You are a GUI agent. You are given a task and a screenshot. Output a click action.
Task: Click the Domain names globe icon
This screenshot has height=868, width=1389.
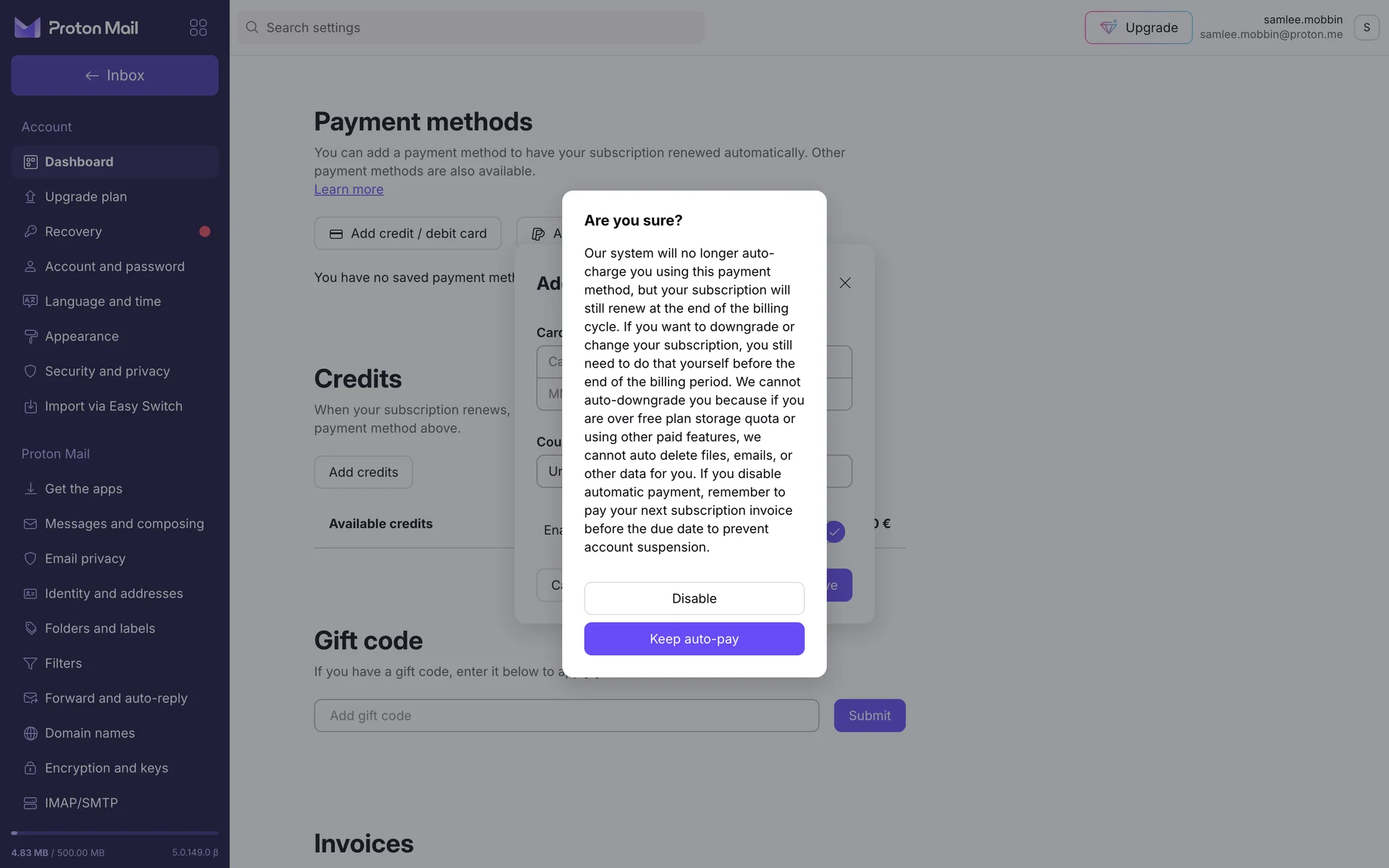[30, 733]
